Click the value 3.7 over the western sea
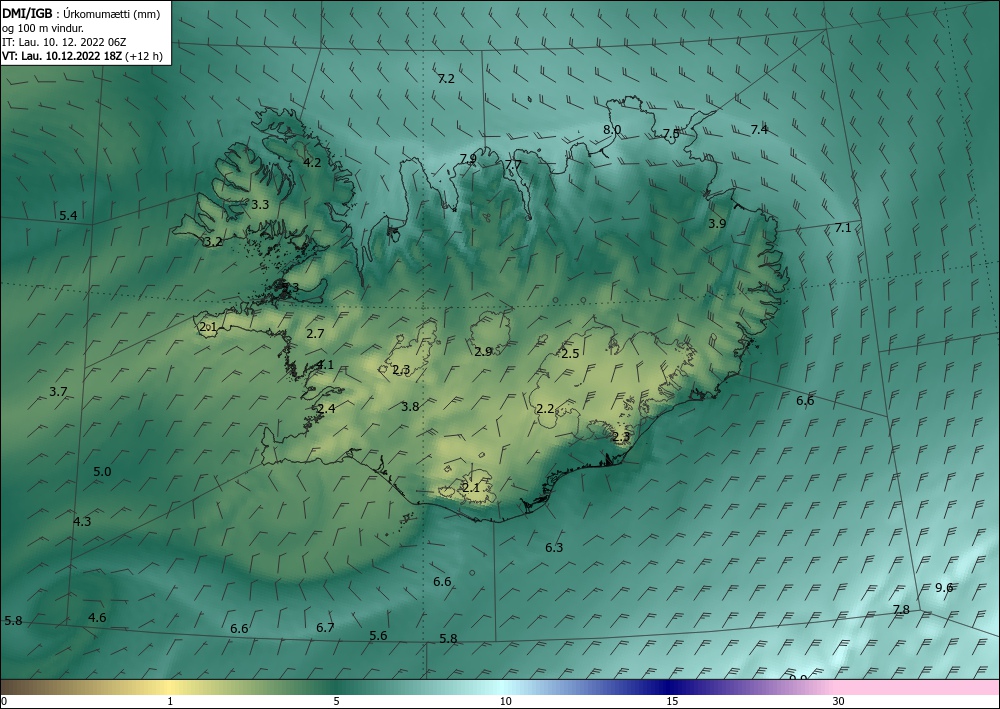Viewport: 1000px width, 709px height. point(58,391)
